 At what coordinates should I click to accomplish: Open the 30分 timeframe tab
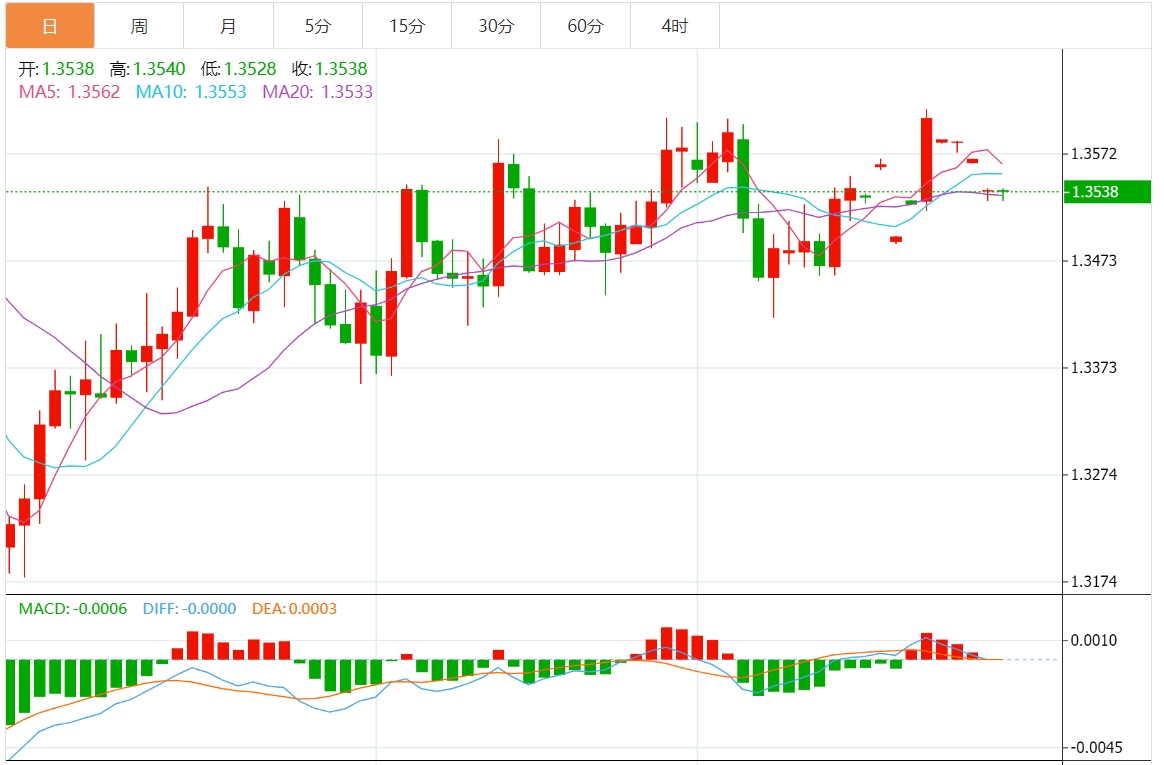(x=496, y=26)
